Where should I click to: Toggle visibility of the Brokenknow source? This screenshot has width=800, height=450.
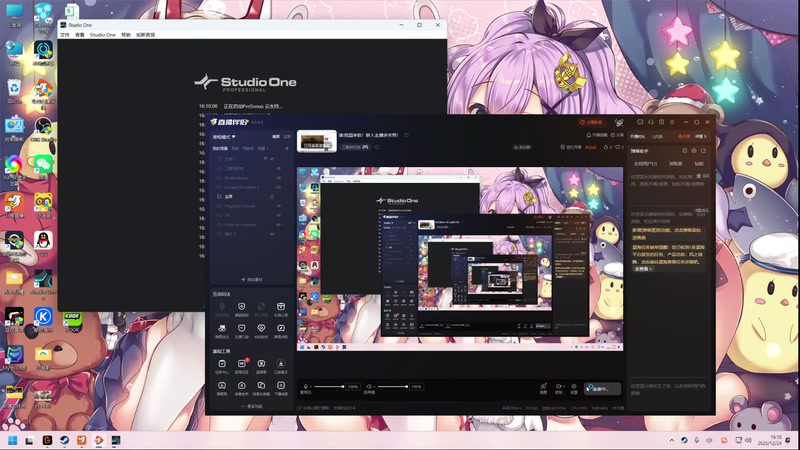(279, 178)
